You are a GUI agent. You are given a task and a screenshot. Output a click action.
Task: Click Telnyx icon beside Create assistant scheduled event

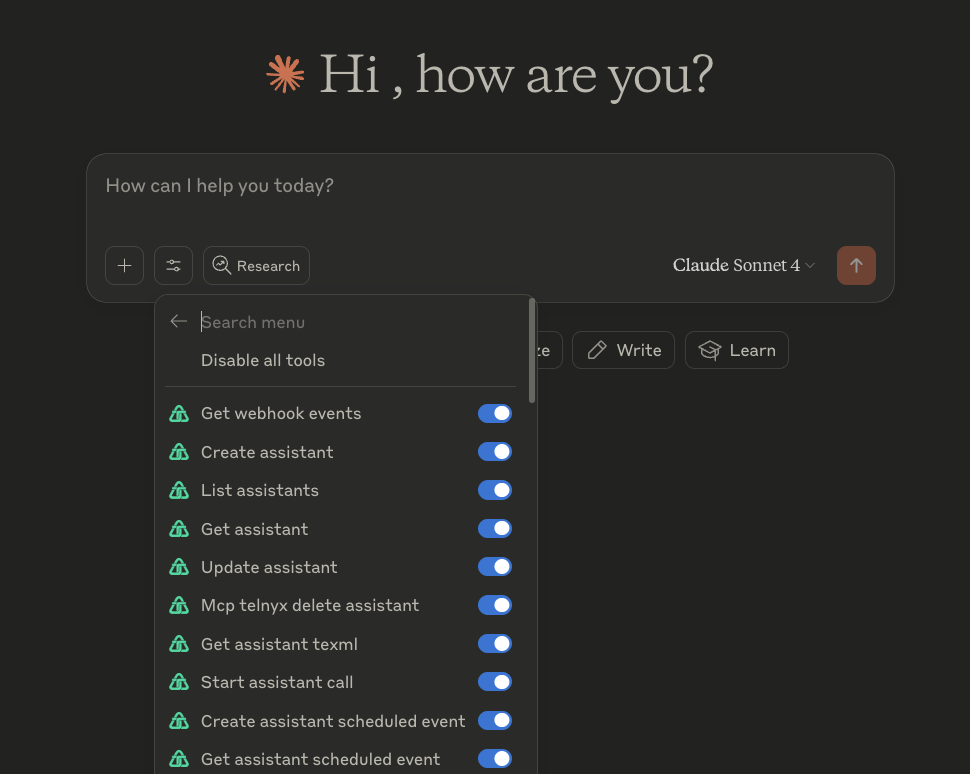point(179,720)
